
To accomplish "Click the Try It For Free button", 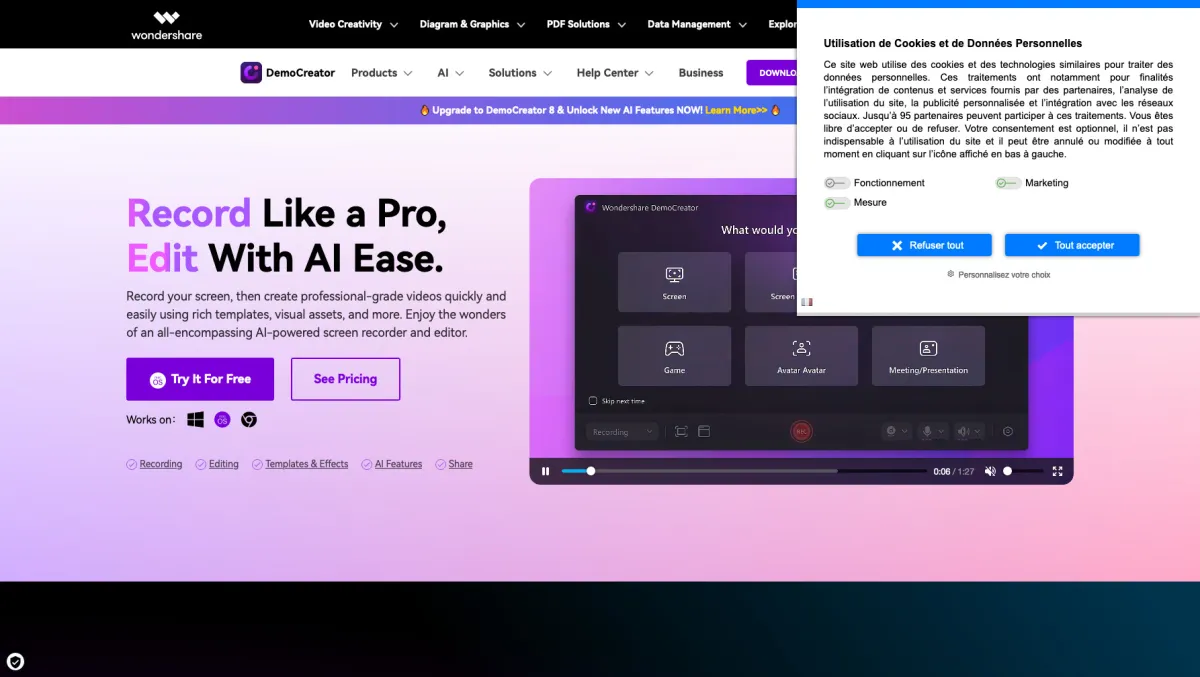I will pyautogui.click(x=200, y=379).
